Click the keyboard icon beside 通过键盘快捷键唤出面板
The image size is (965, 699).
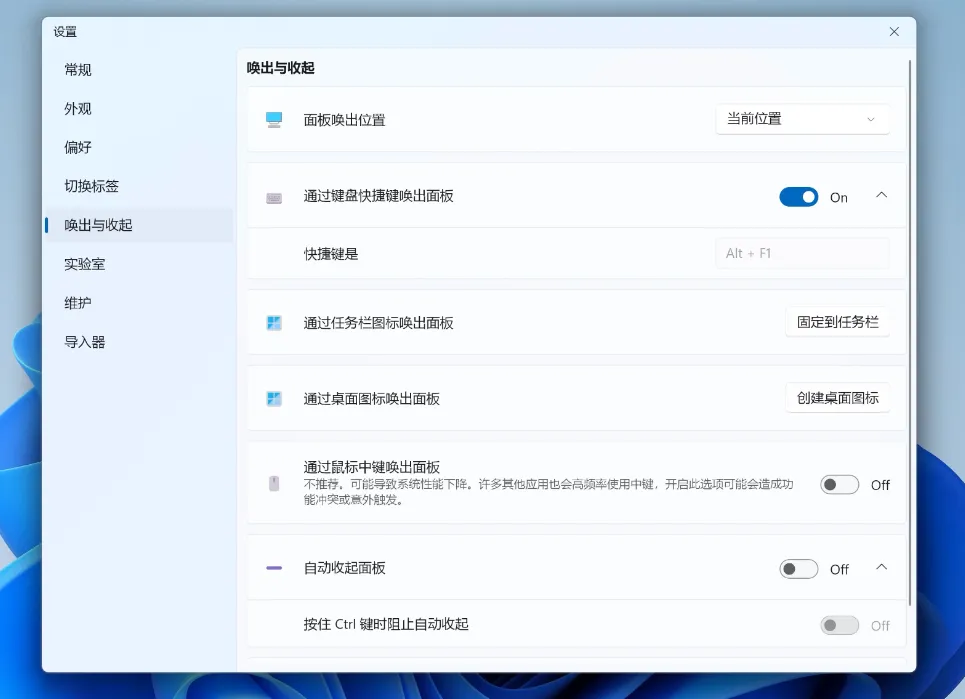[x=274, y=198]
